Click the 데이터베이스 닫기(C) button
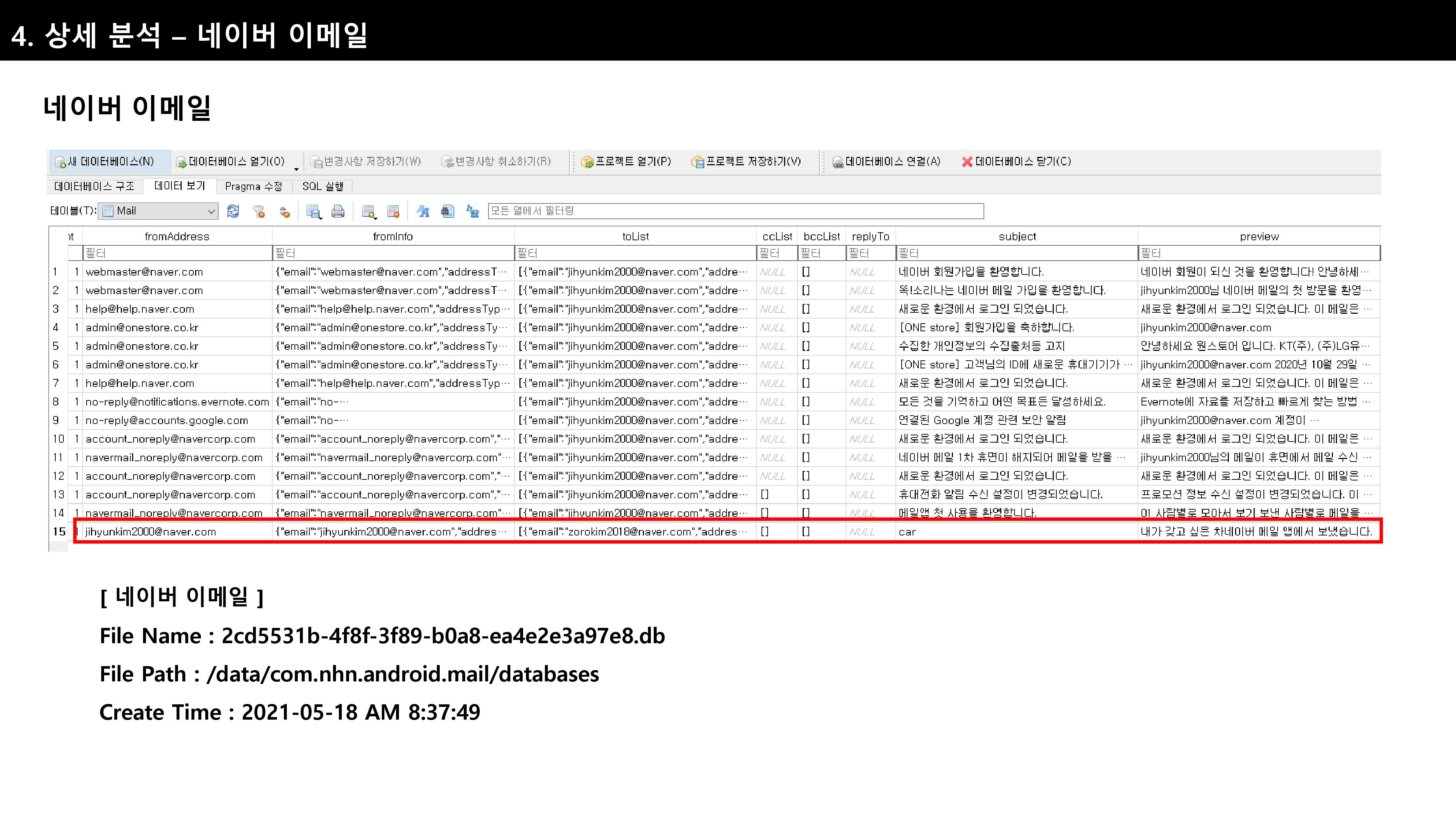The width and height of the screenshot is (1456, 819). pos(1016,162)
